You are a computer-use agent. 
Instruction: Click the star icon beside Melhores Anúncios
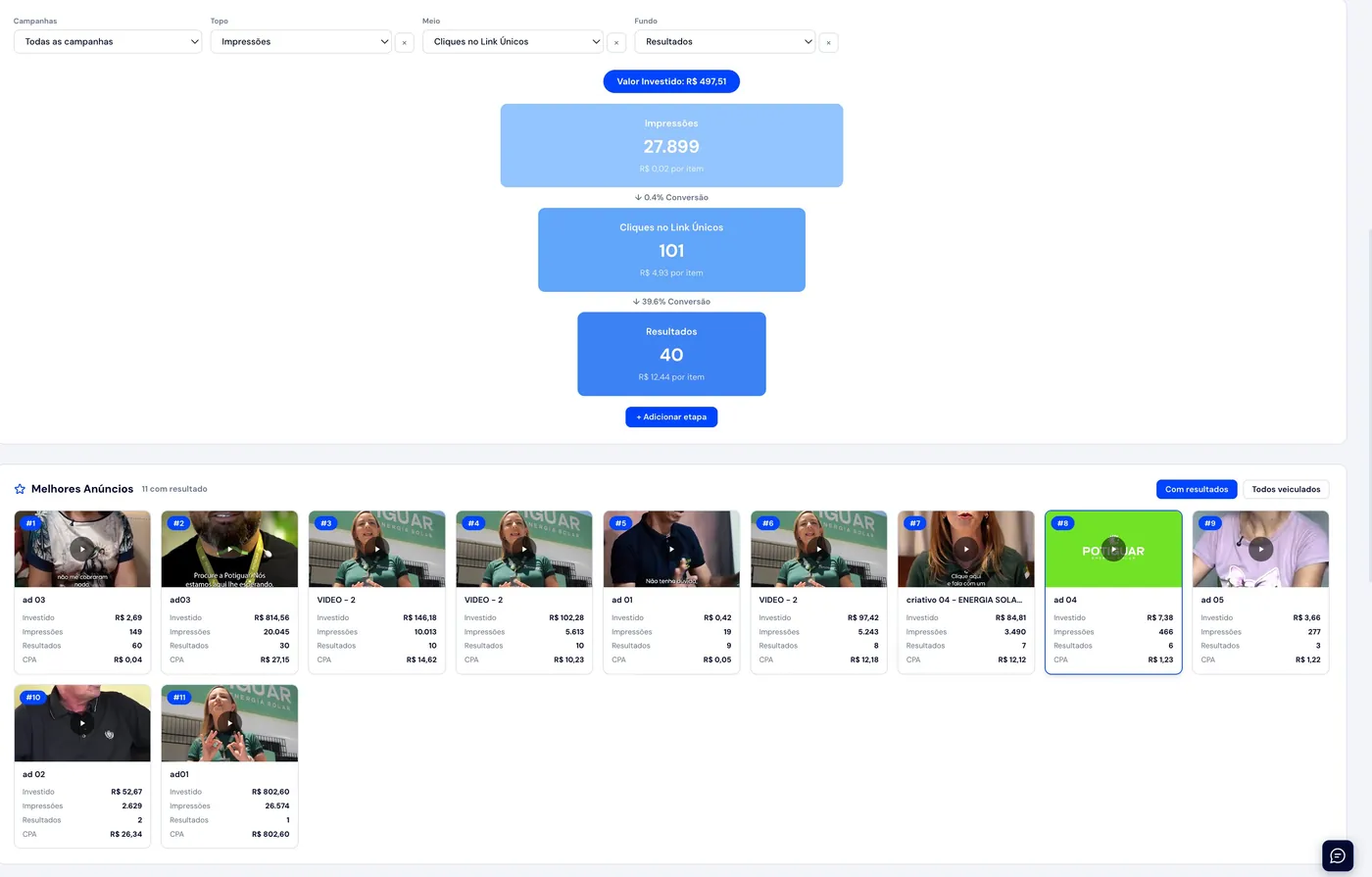(20, 489)
